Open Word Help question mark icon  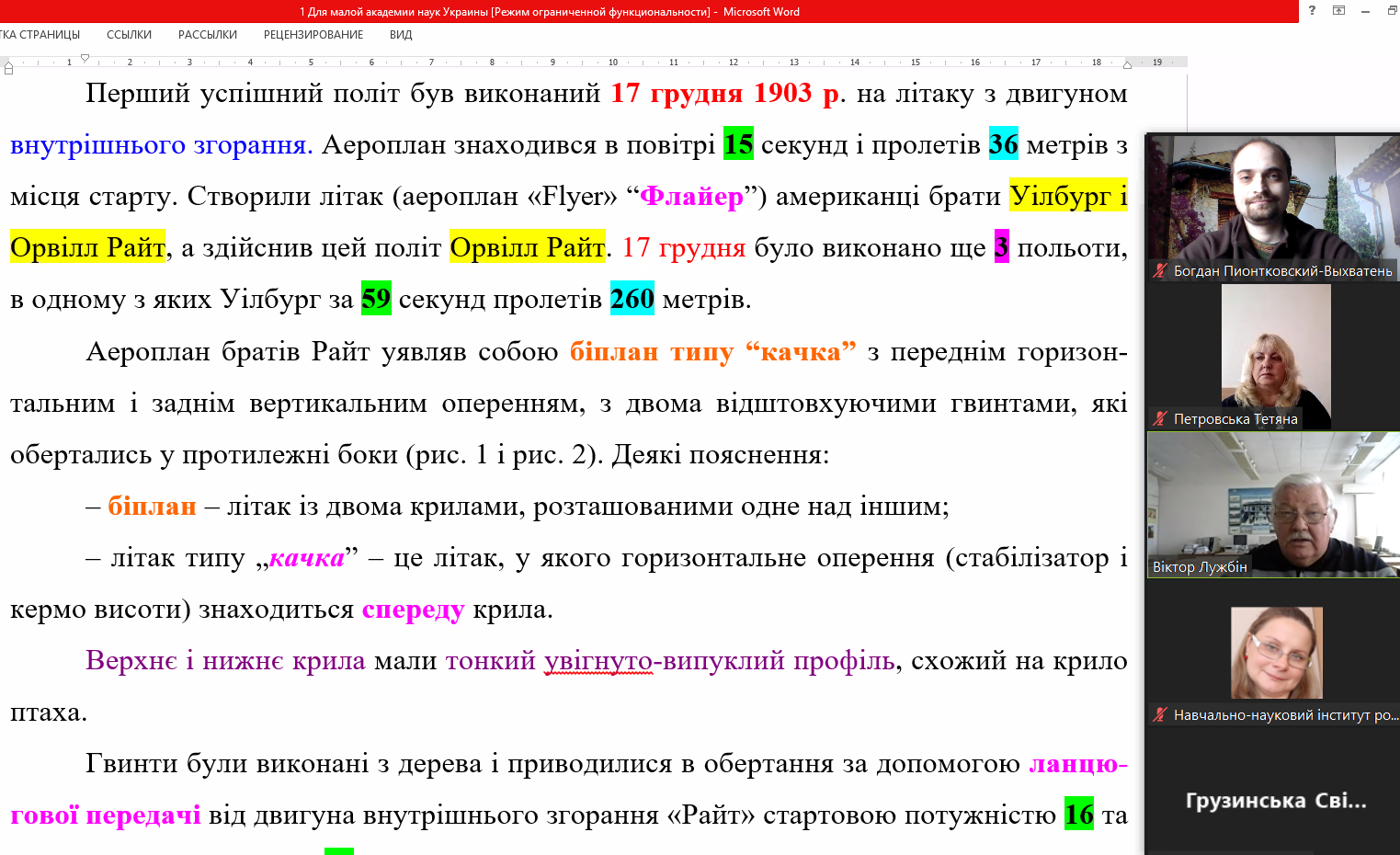(1312, 11)
